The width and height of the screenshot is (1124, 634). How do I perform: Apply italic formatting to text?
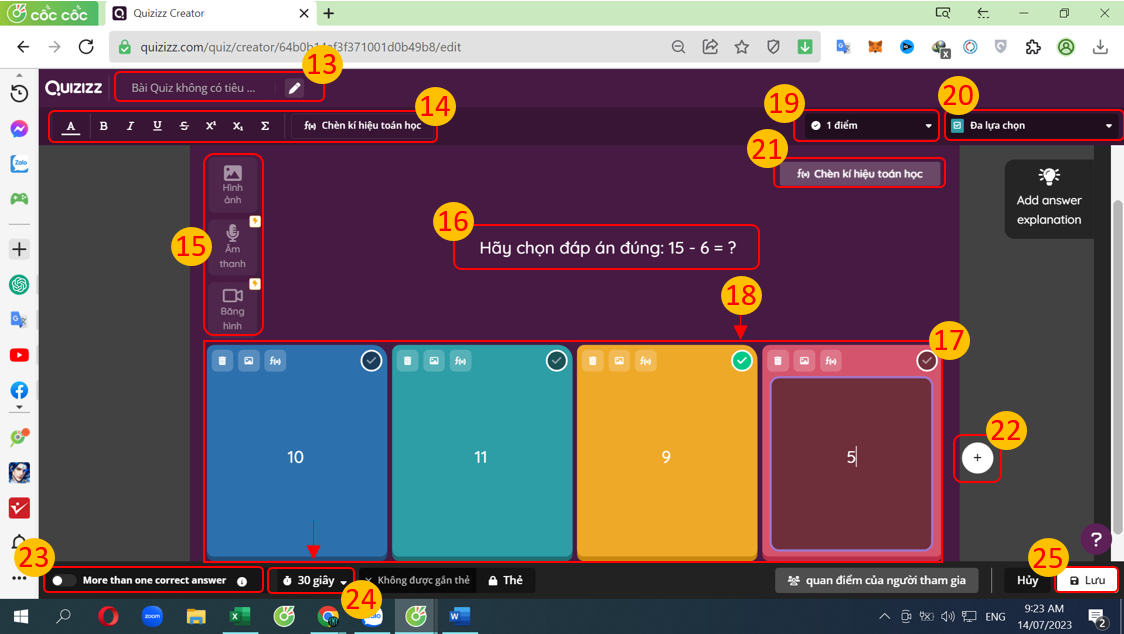(x=130, y=126)
